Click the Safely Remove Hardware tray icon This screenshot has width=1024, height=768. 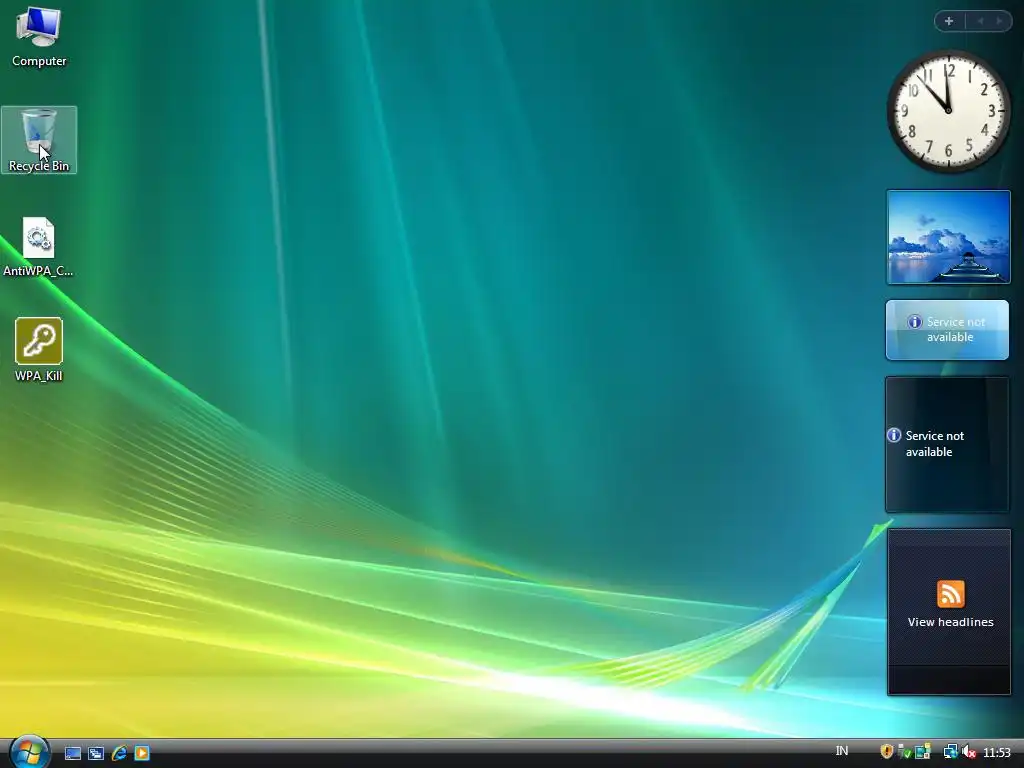click(x=904, y=752)
